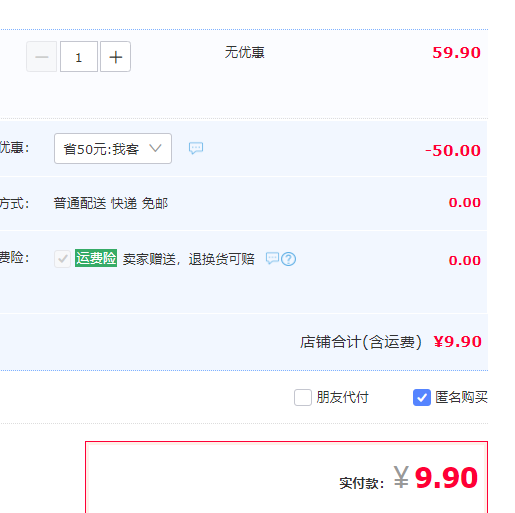The image size is (515, 513).
Task: Open the question mark help icon for 运费险
Action: click(x=288, y=259)
